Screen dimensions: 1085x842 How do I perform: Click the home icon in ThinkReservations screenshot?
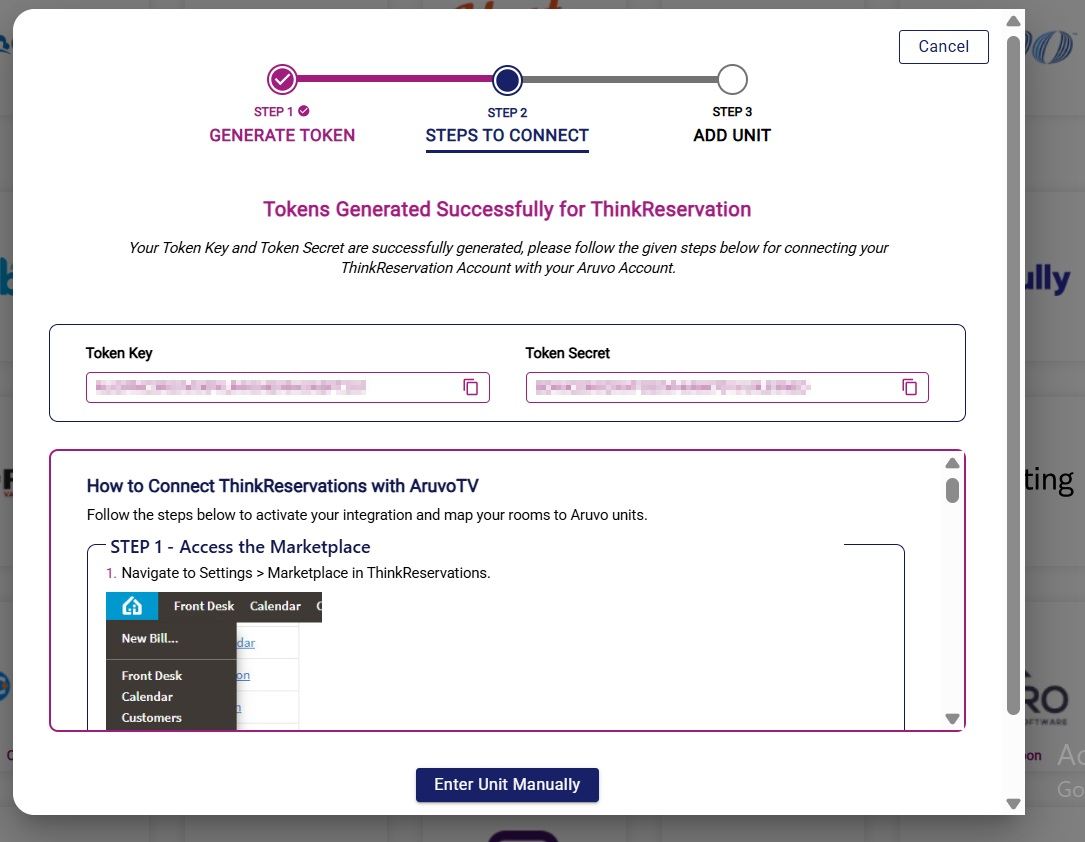coord(132,607)
